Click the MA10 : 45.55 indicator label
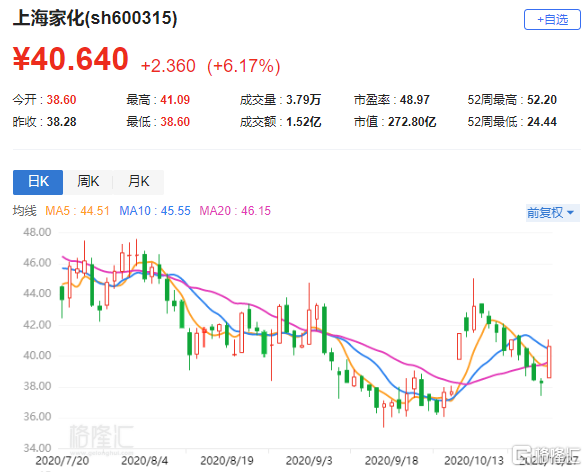The image size is (587, 472). pyautogui.click(x=155, y=211)
